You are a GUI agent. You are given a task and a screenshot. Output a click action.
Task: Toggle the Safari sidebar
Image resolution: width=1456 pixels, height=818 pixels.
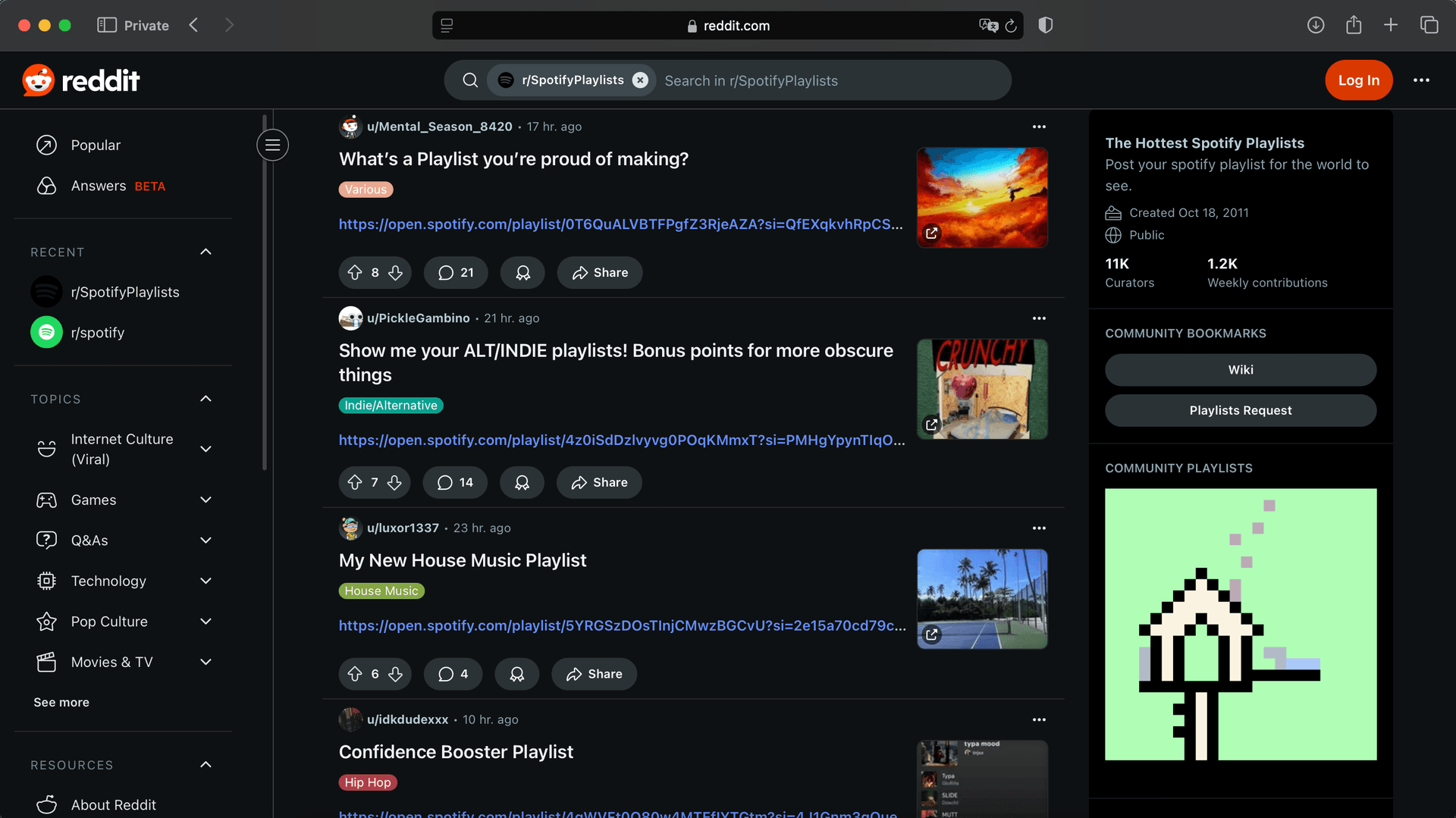pyautogui.click(x=107, y=25)
